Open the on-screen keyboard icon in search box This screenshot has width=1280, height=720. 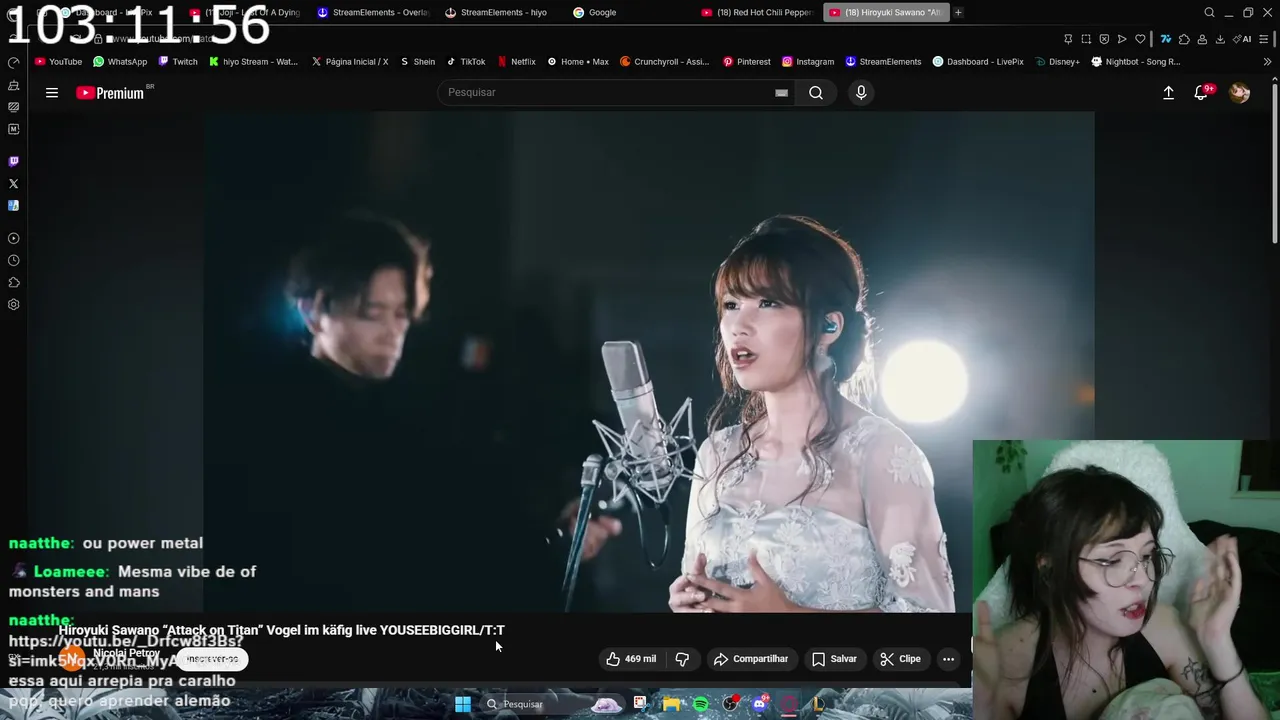(x=781, y=93)
